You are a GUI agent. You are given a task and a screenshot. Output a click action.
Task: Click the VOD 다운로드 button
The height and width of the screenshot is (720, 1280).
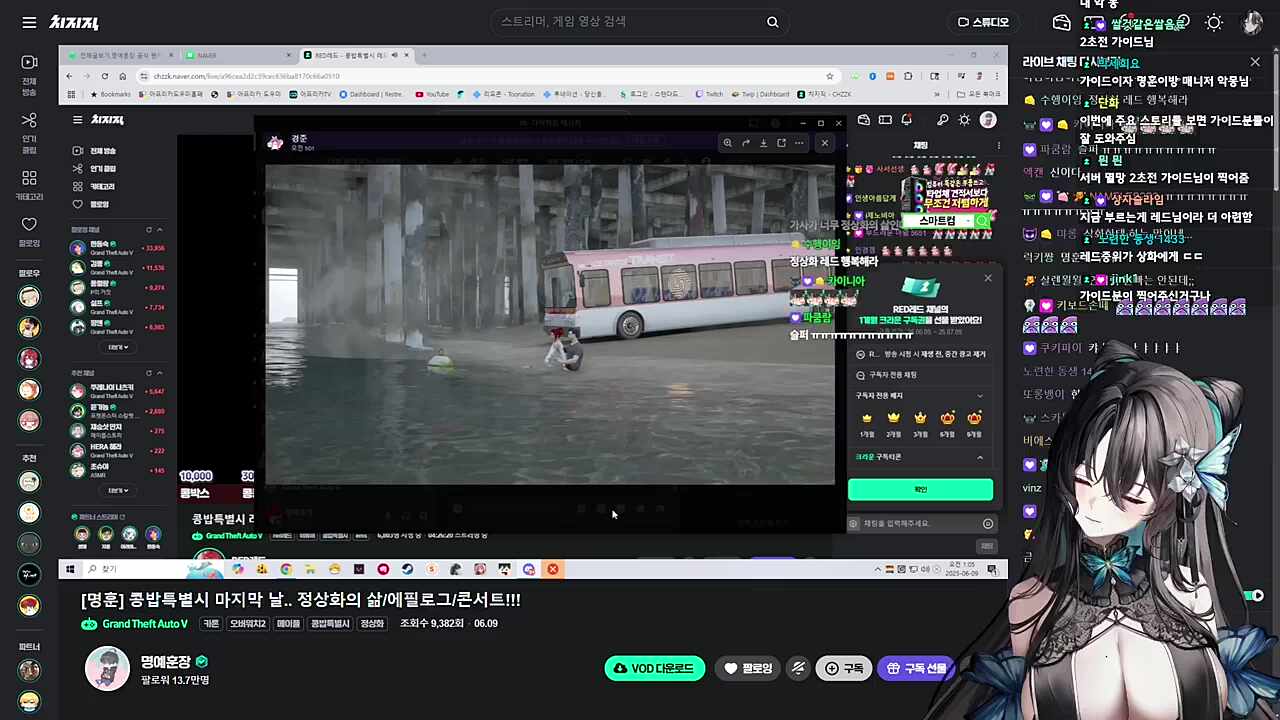(x=654, y=668)
